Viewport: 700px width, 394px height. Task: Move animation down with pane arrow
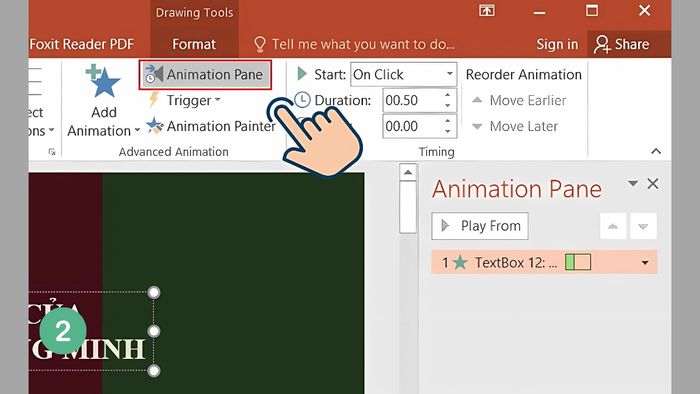(643, 226)
